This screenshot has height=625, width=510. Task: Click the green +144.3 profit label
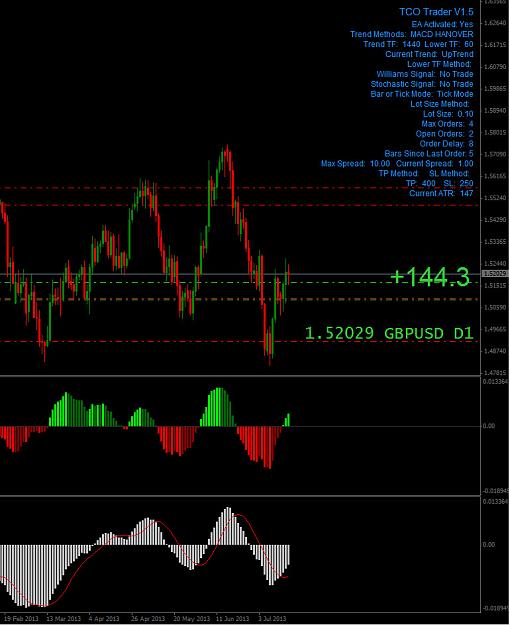pyautogui.click(x=430, y=277)
